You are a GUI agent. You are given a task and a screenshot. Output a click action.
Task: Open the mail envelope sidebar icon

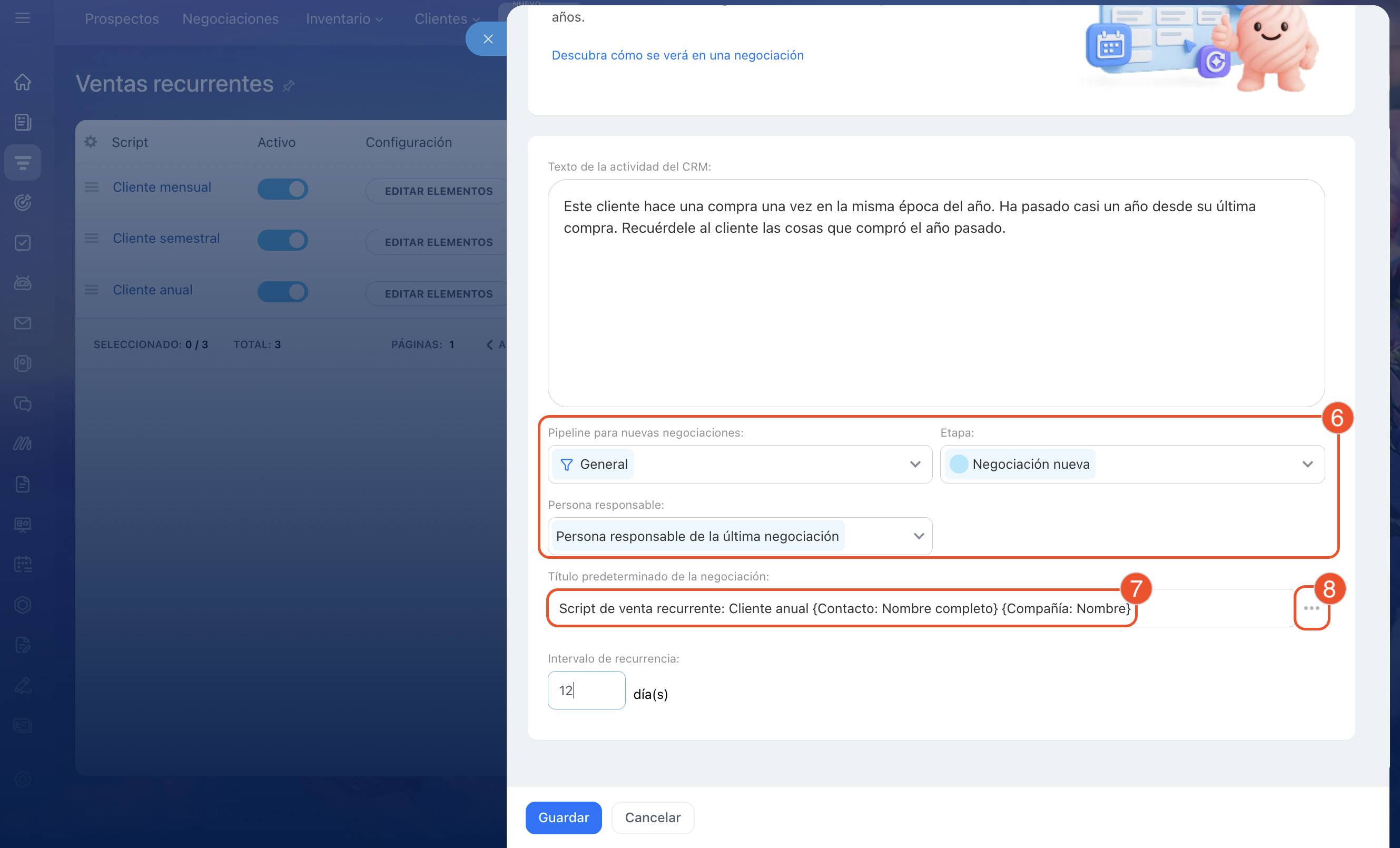coord(23,323)
